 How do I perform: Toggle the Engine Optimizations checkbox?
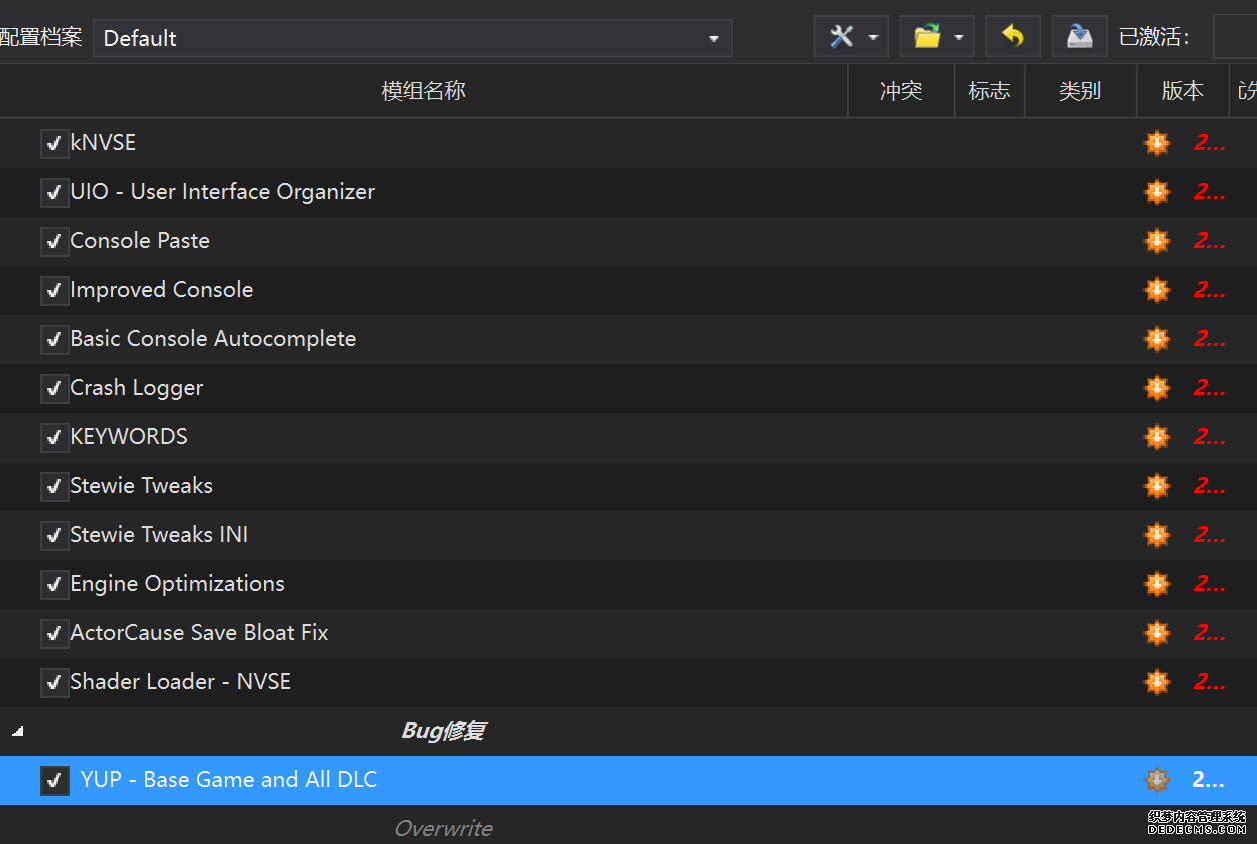pos(54,585)
